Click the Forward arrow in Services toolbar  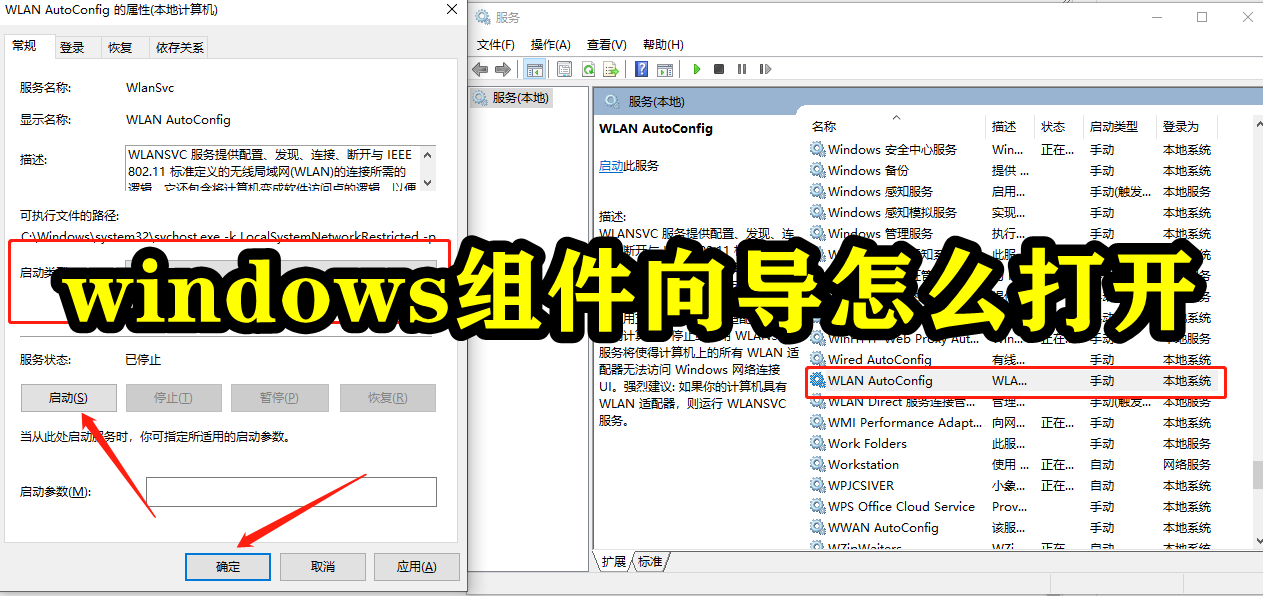503,69
